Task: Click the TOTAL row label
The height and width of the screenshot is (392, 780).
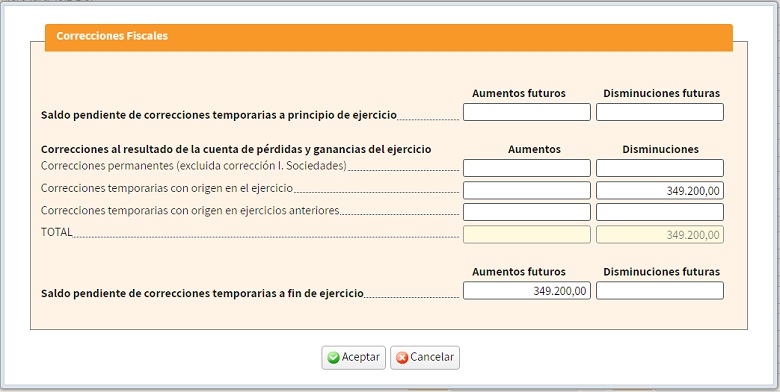Action: click(57, 232)
